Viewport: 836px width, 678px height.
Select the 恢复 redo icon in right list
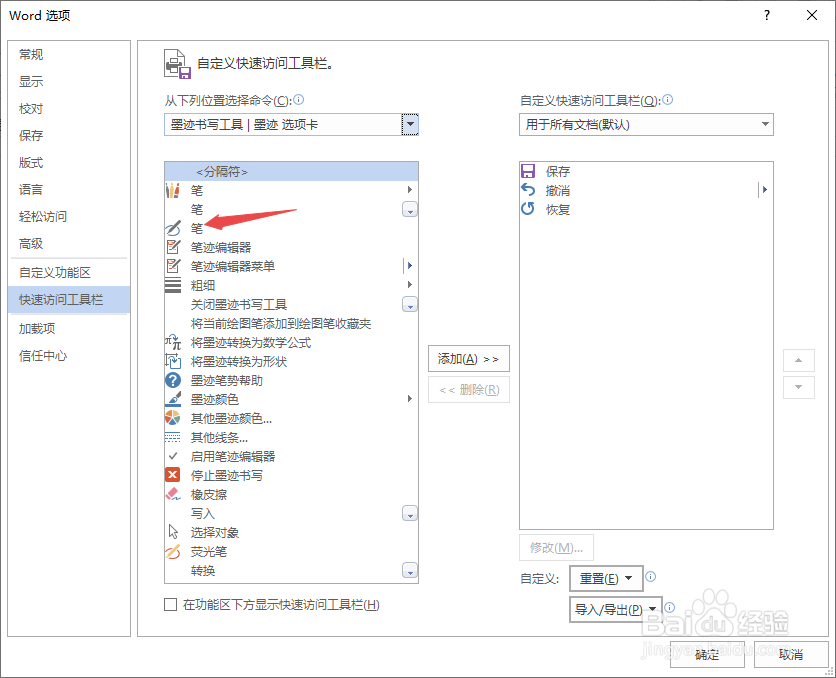(528, 209)
